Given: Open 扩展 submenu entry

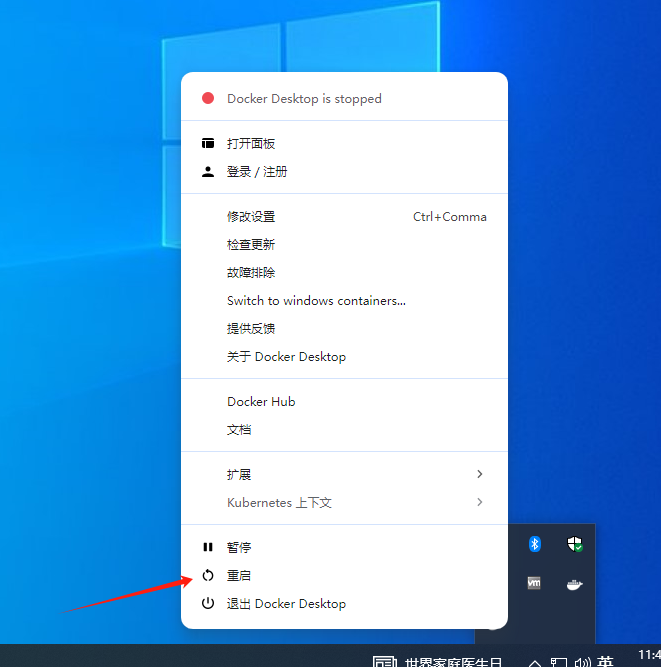Looking at the screenshot, I should 344,474.
